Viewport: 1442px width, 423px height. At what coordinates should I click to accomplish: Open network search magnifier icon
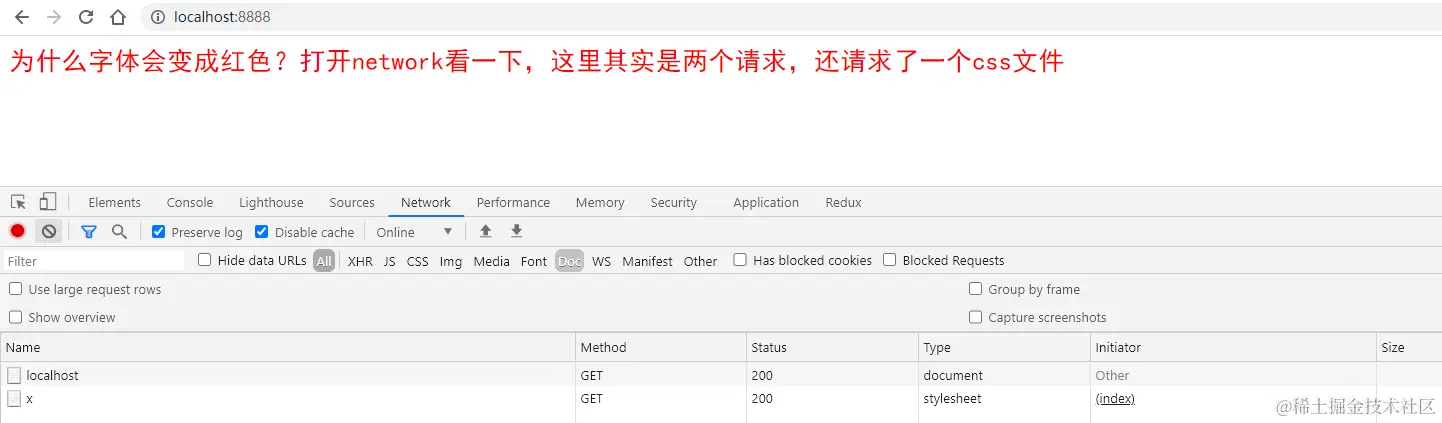(x=119, y=231)
